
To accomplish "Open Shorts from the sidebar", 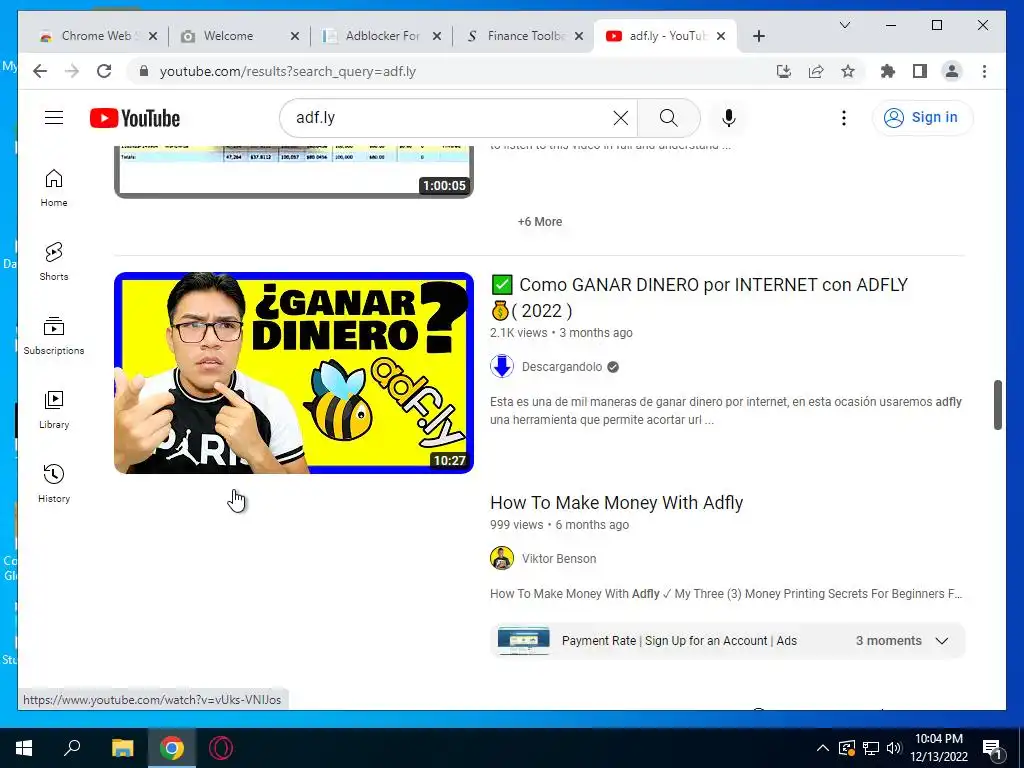I will coord(54,262).
